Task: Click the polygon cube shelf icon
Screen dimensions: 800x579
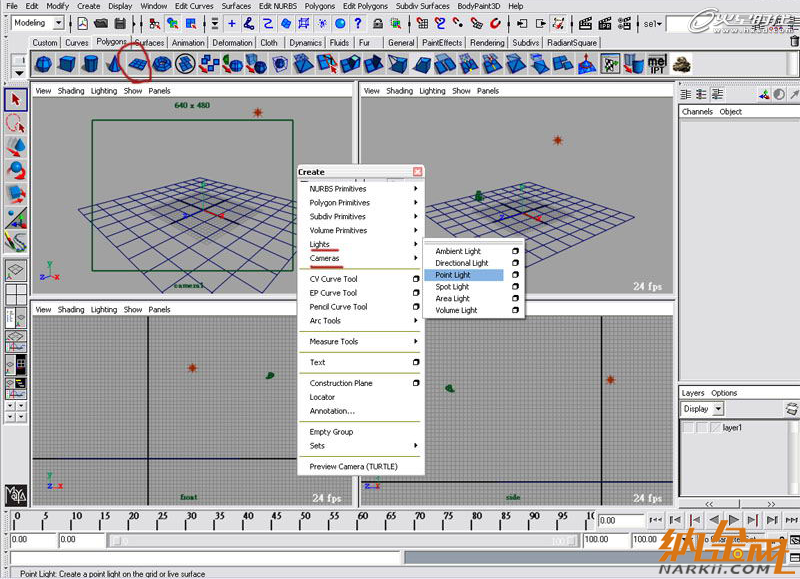Action: tap(67, 65)
